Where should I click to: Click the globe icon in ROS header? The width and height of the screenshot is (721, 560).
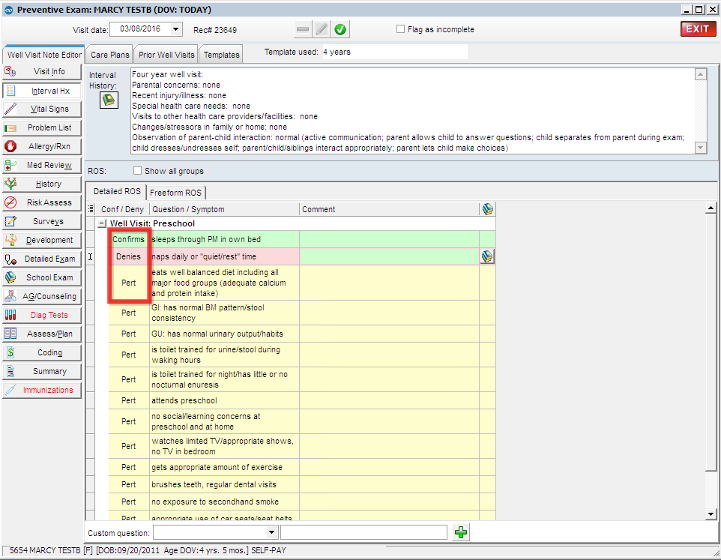(487, 209)
